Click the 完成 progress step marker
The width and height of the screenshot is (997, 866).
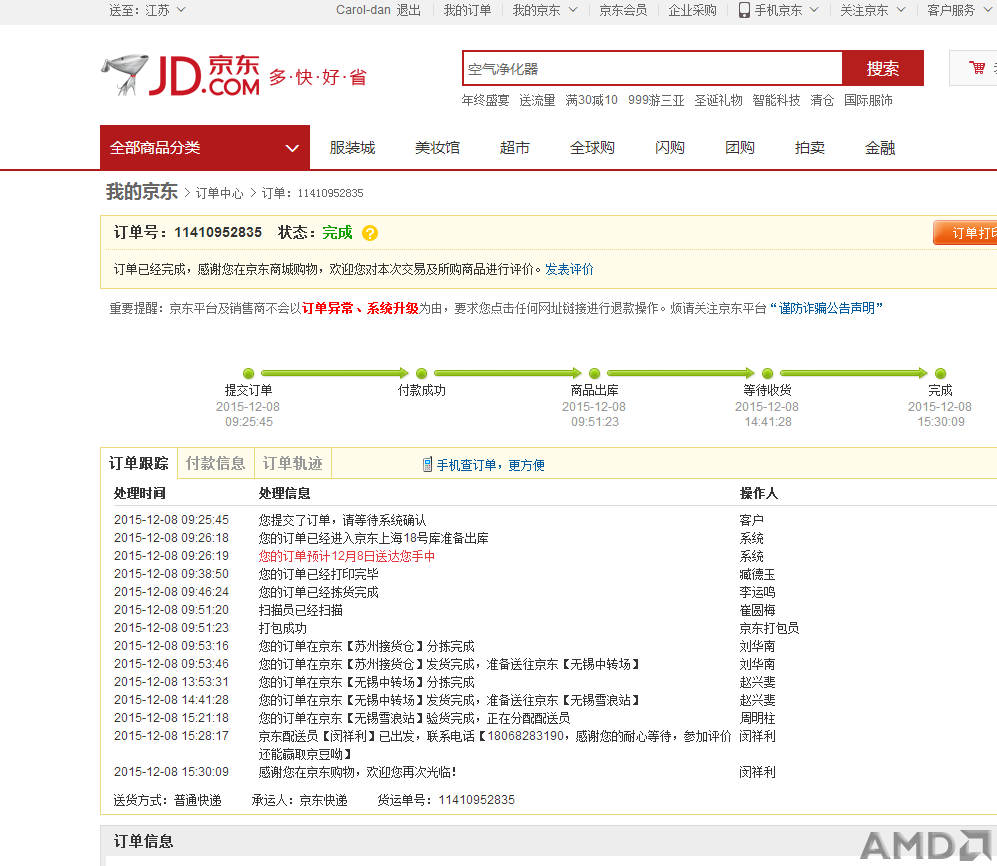(x=940, y=374)
